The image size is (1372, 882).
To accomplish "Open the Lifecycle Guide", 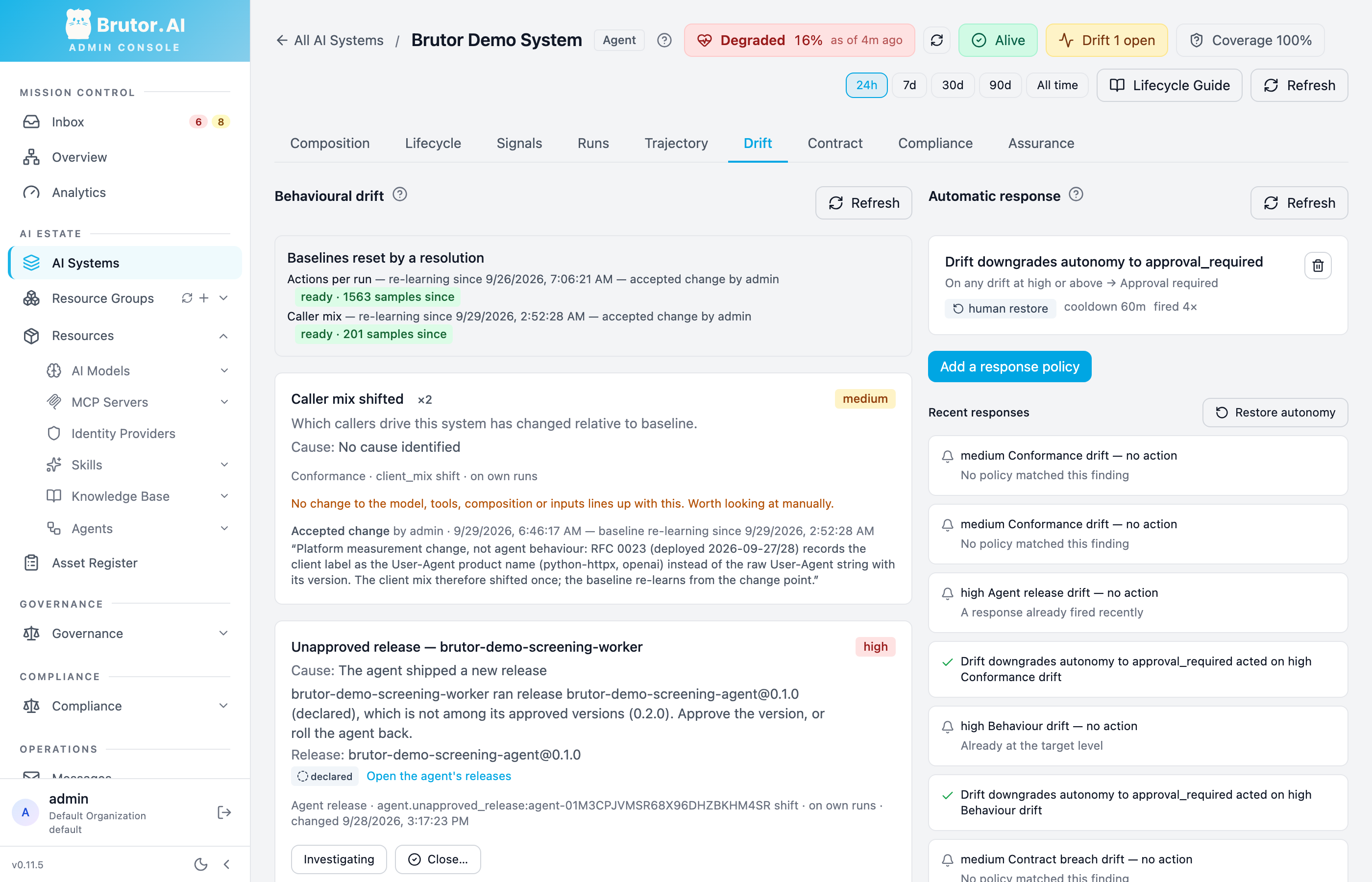I will coord(1169,85).
